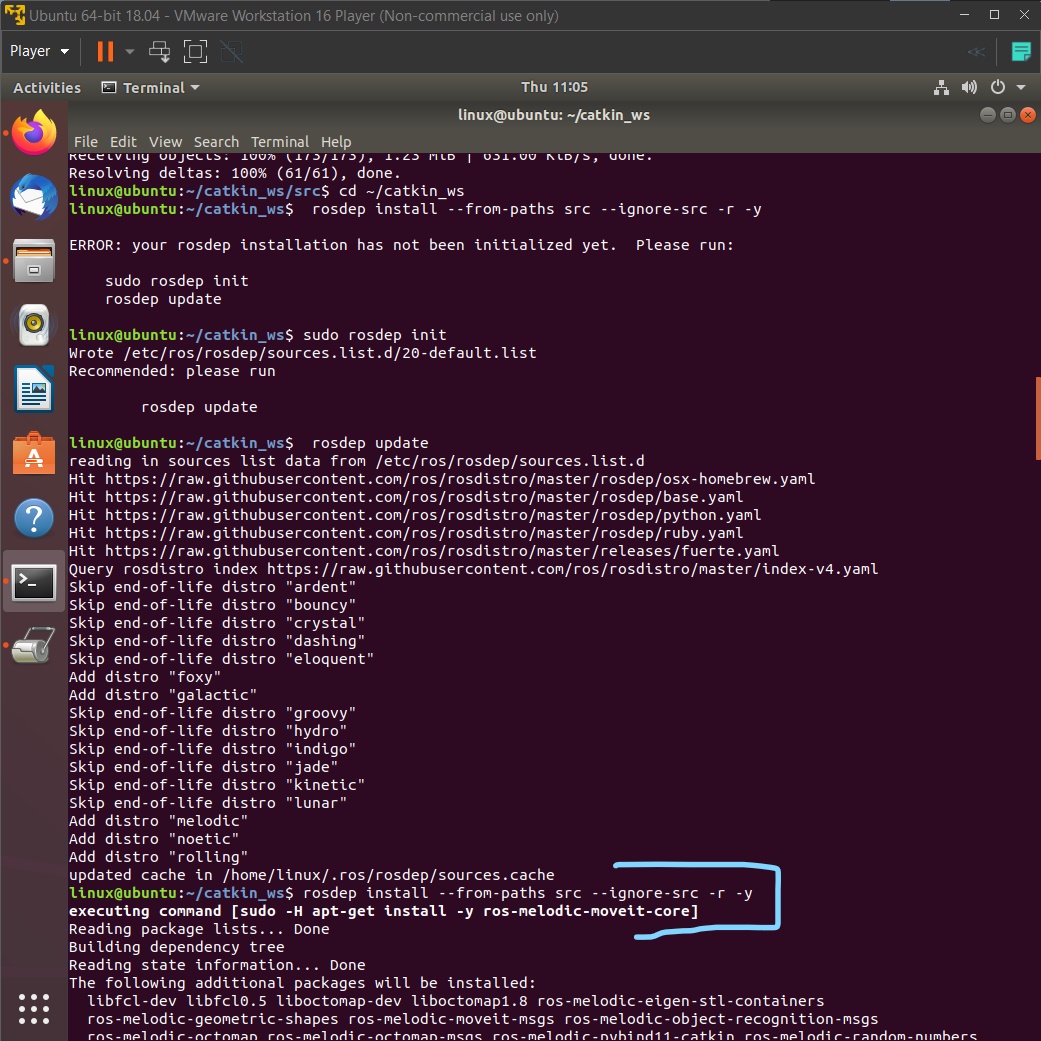The height and width of the screenshot is (1041, 1041).
Task: Click the network icon in the top bar
Action: click(x=941, y=87)
